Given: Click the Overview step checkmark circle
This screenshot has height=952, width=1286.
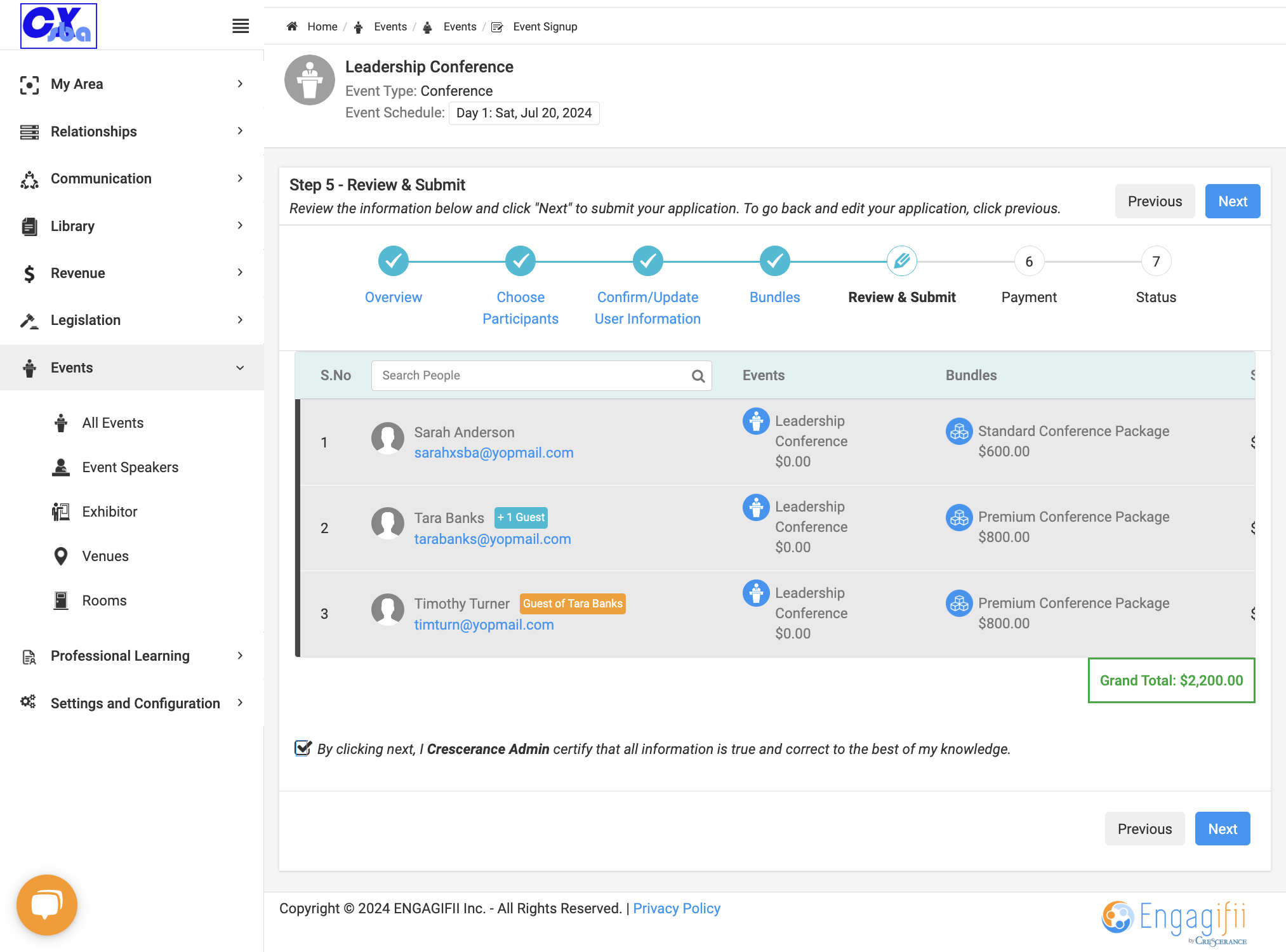Looking at the screenshot, I should (x=394, y=261).
